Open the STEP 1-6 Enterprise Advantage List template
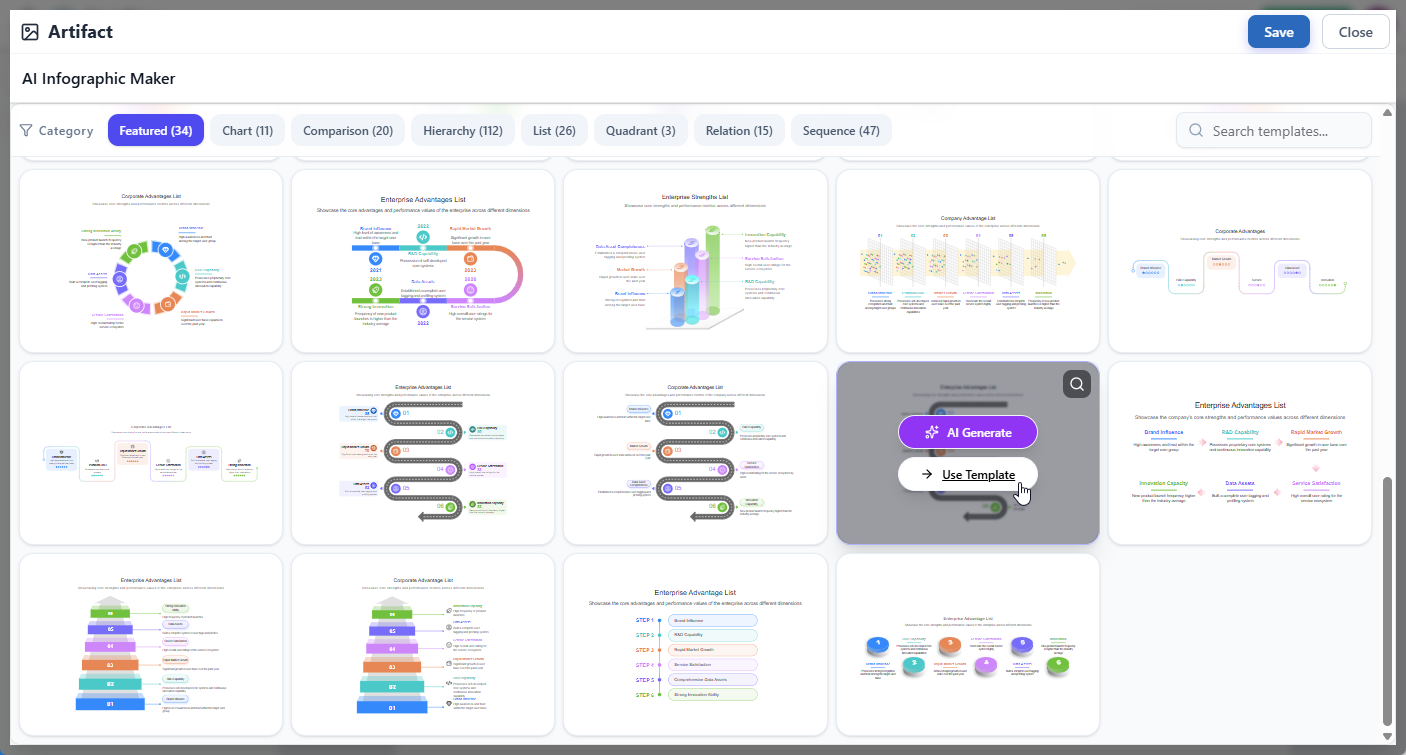The height and width of the screenshot is (755, 1406). [695, 645]
